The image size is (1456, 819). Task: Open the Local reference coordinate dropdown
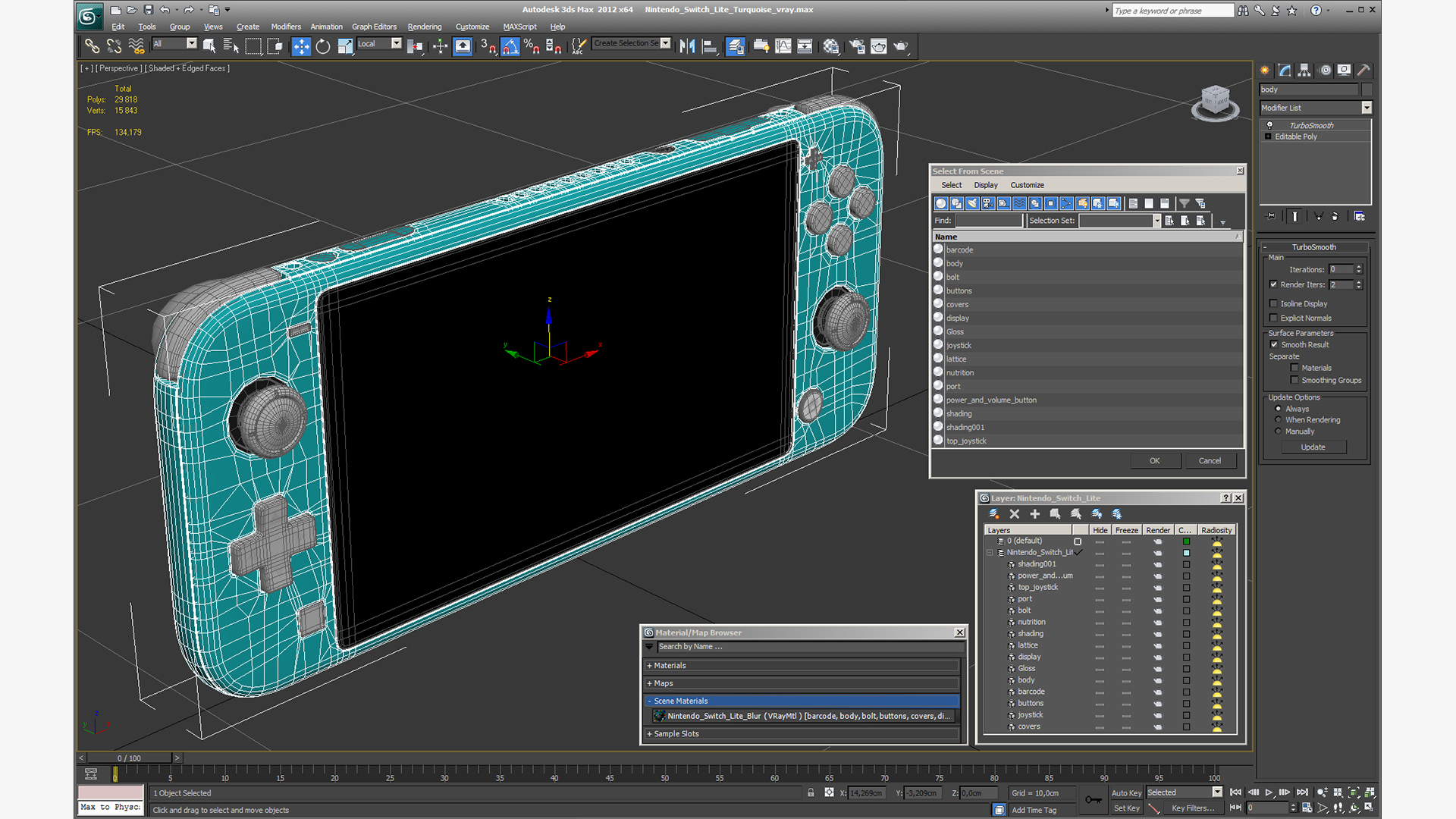pyautogui.click(x=396, y=43)
